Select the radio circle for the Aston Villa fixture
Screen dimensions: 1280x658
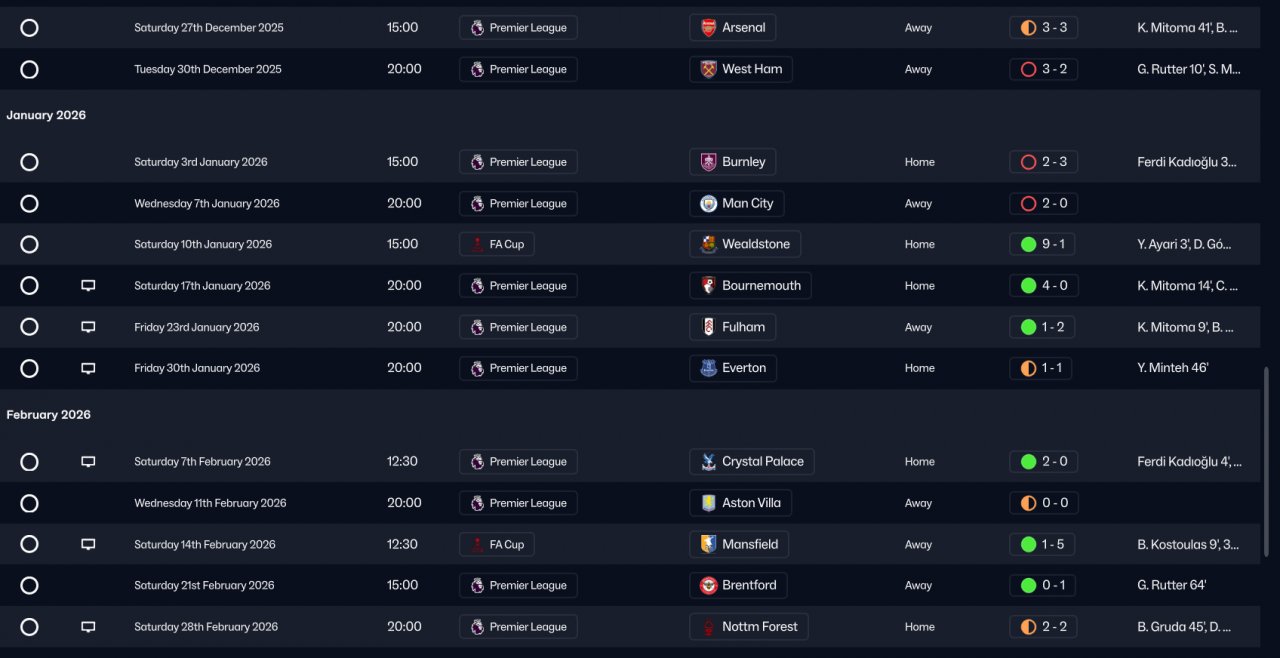[29, 503]
